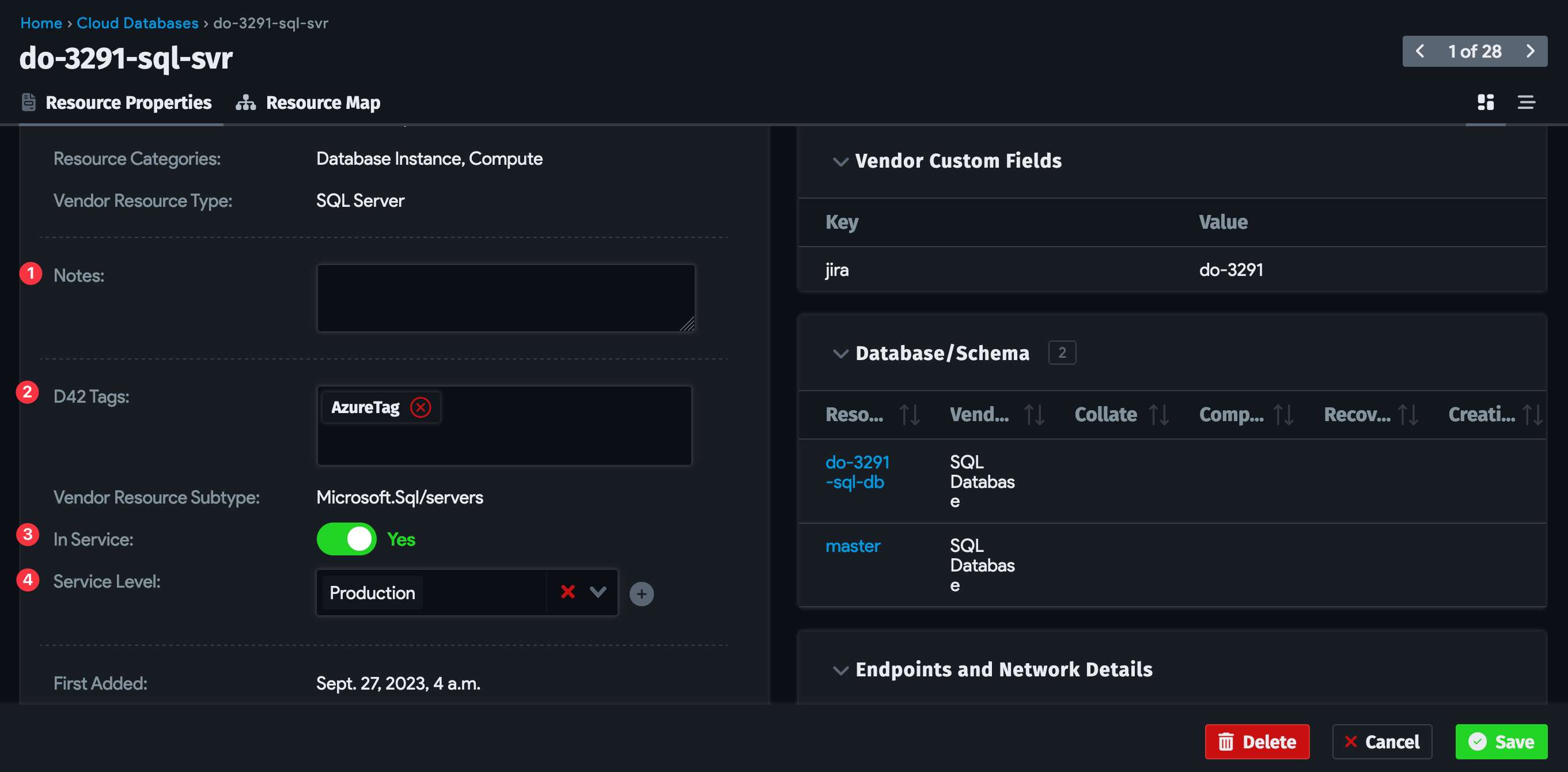Turn off the In Service toggle
This screenshot has height=772, width=1568.
pyautogui.click(x=346, y=538)
